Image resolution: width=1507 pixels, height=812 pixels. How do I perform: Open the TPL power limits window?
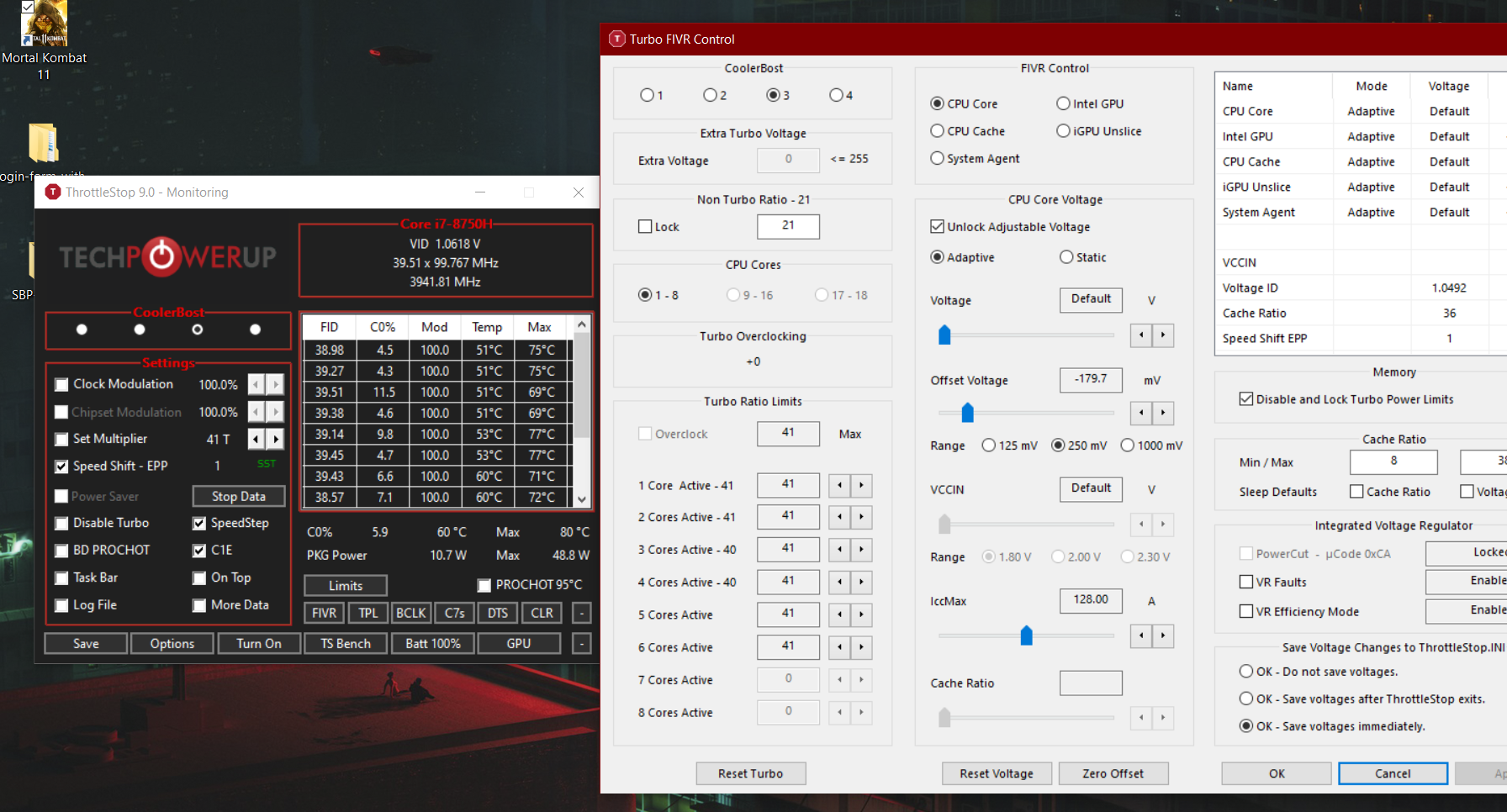click(368, 613)
